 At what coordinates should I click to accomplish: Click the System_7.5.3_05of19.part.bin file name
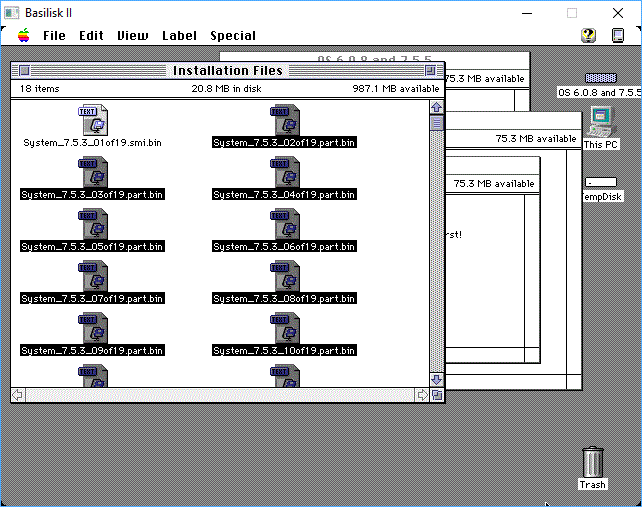[x=93, y=247]
